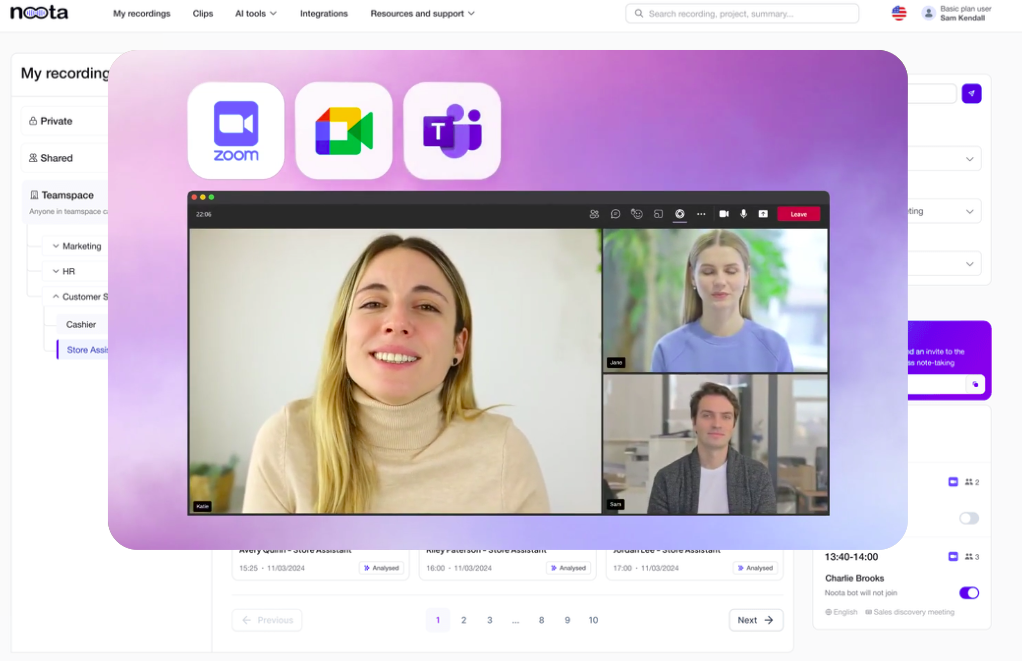The height and width of the screenshot is (661, 1022).
Task: Click the Zoom app icon
Action: (x=236, y=131)
